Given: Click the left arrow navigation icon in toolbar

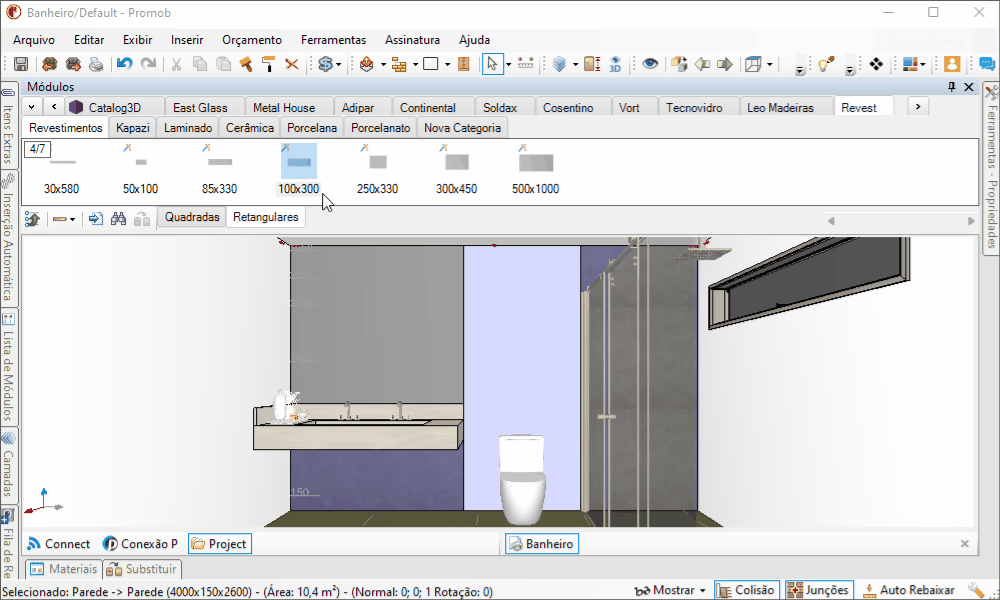Looking at the screenshot, I should [x=702, y=64].
